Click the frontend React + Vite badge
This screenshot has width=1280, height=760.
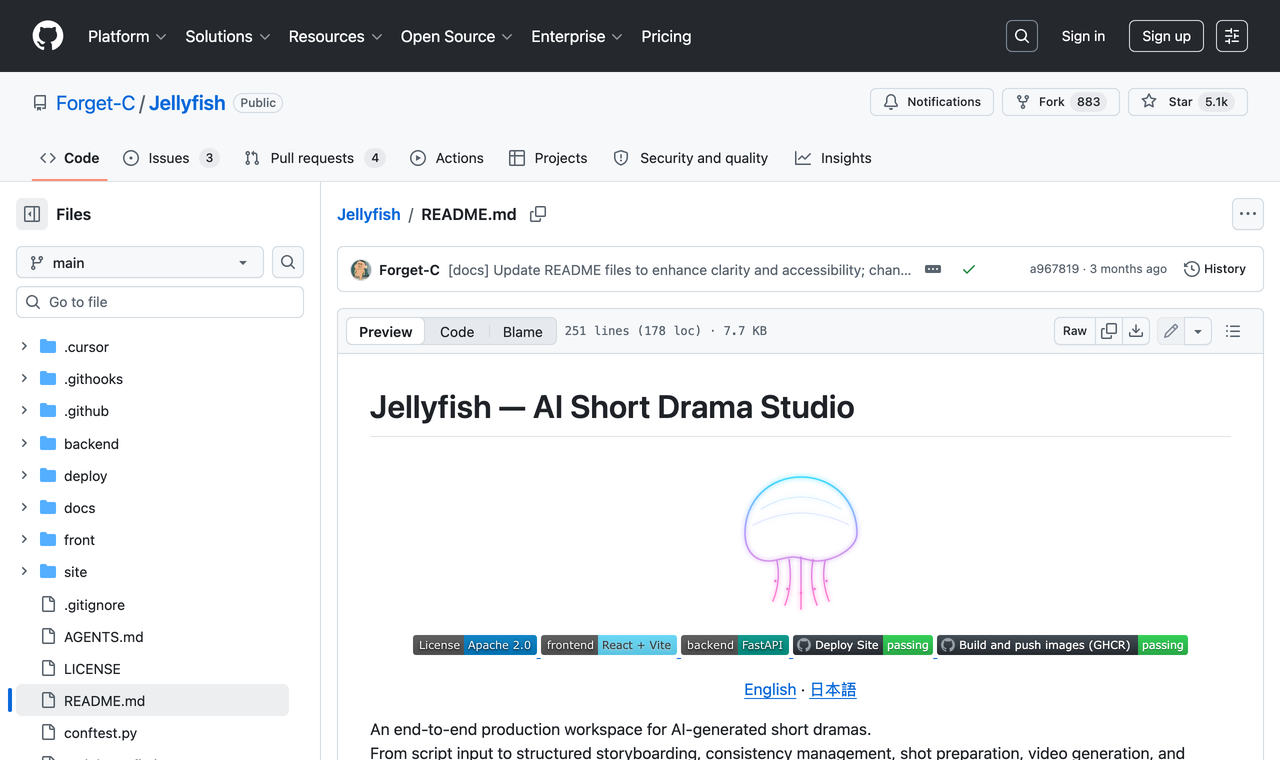[609, 645]
